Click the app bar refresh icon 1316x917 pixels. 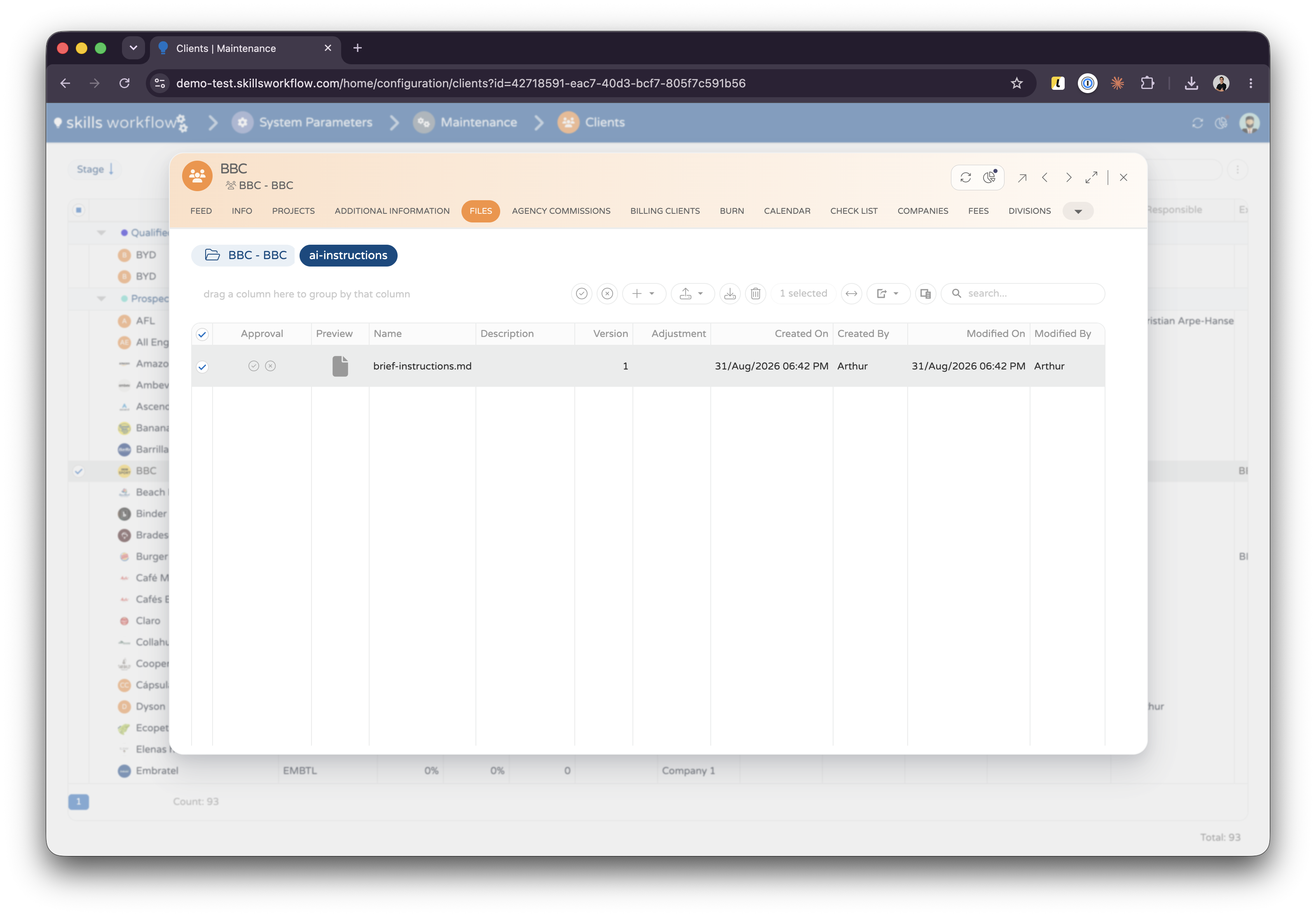click(1197, 123)
